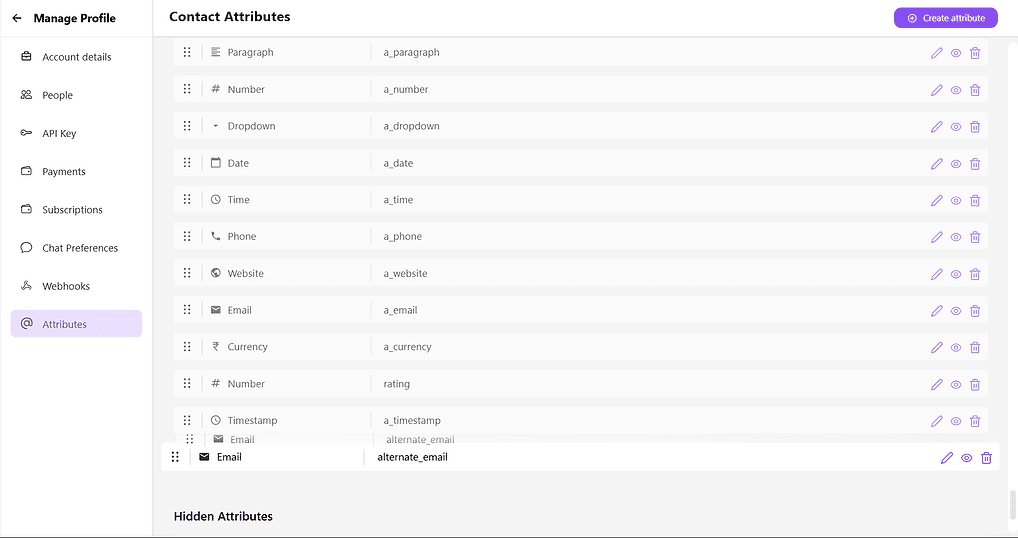The image size is (1018, 538).
Task: Hide the a_email attribute via eye icon
Action: coord(956,311)
